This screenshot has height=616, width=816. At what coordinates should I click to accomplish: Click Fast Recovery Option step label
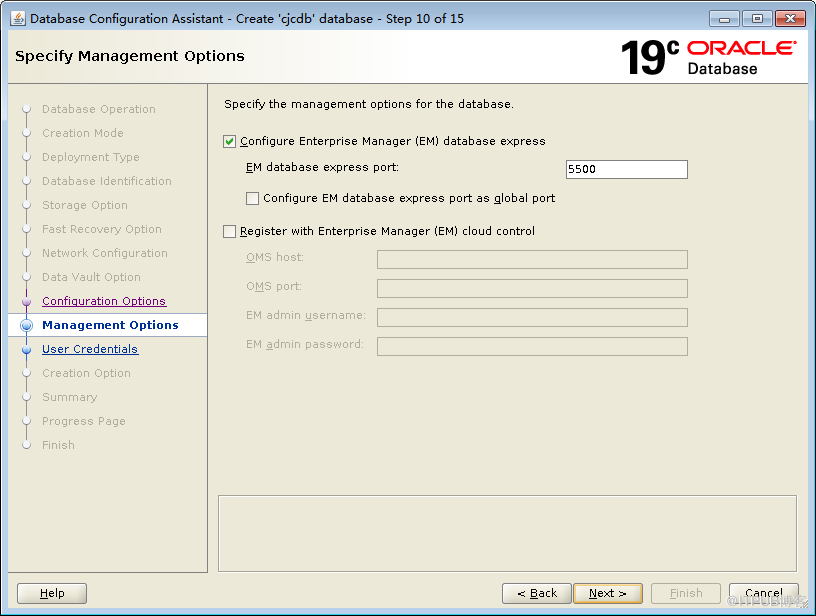pyautogui.click(x=102, y=229)
